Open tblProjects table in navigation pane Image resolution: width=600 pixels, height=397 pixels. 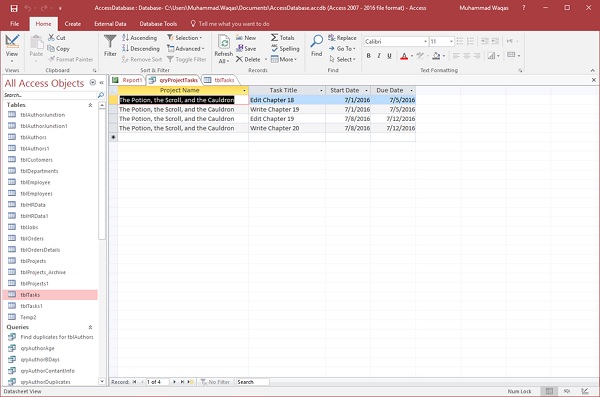point(33,261)
